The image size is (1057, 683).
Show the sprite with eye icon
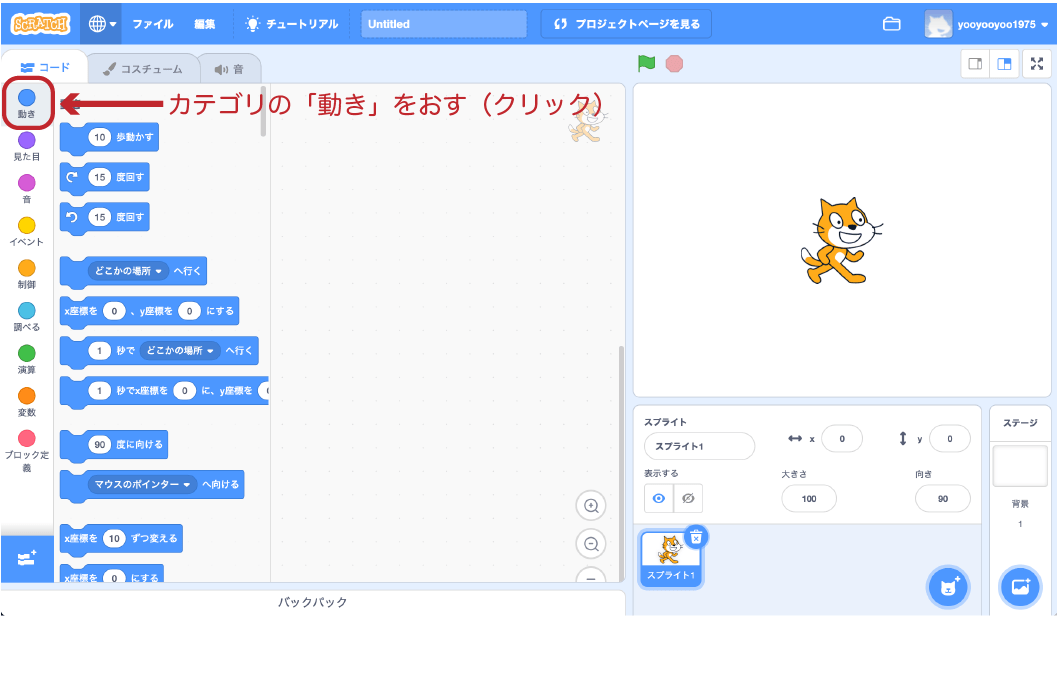coord(659,498)
